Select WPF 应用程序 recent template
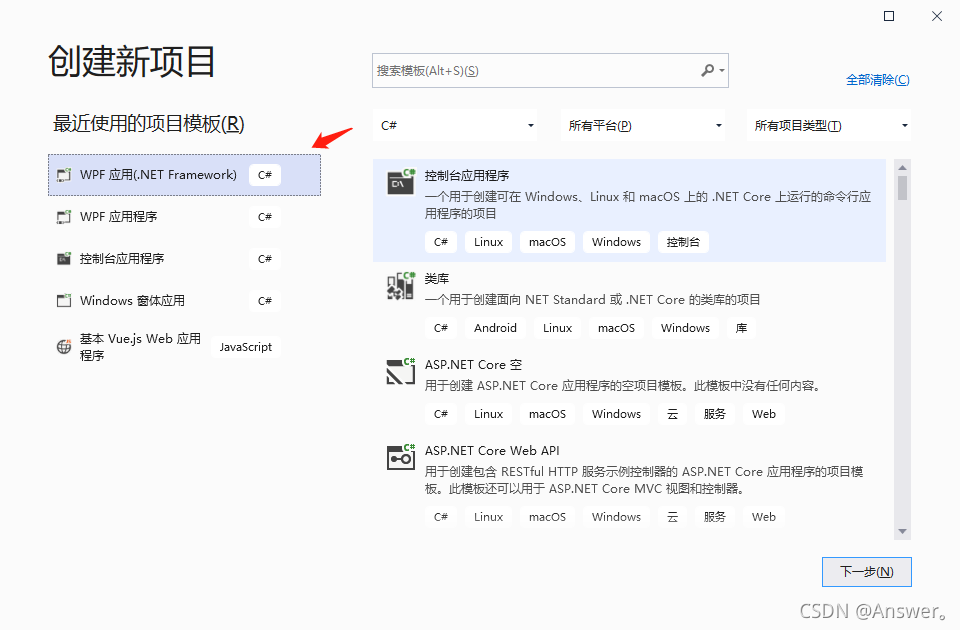Viewport: 960px width, 630px height. 184,217
